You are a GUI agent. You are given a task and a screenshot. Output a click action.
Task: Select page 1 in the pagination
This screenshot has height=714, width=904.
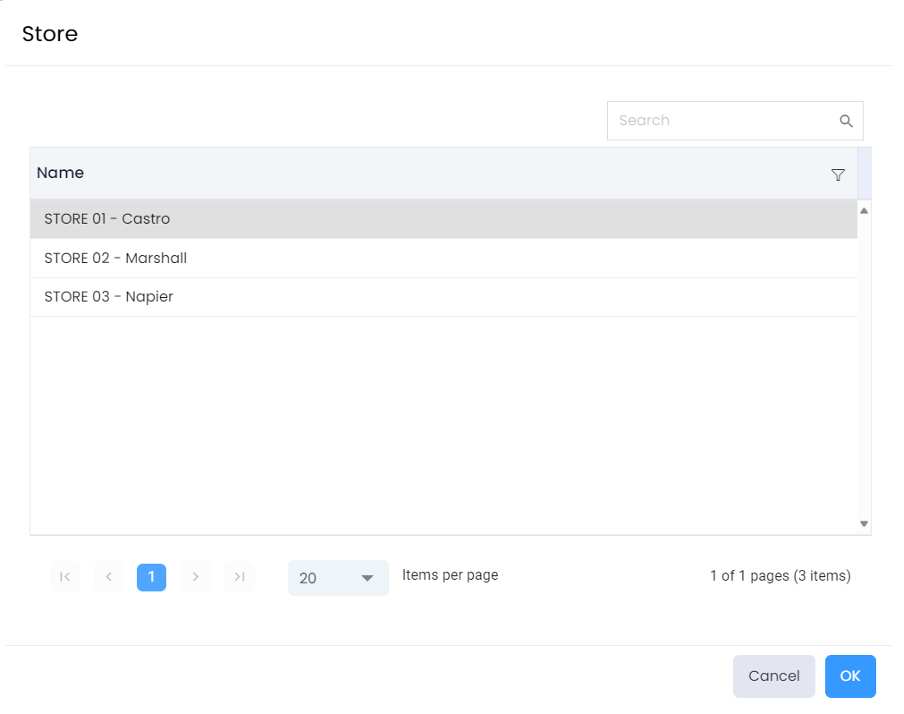point(151,577)
